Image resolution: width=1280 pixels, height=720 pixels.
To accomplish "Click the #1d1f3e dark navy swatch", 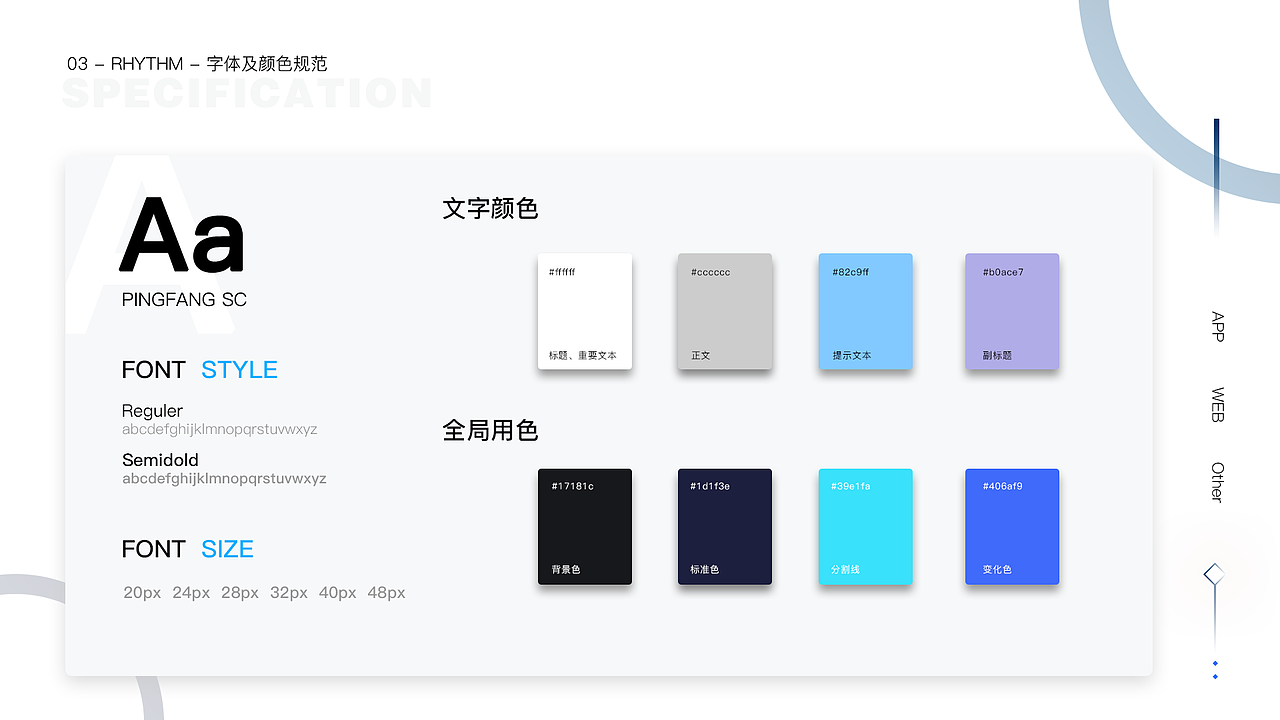I will pyautogui.click(x=725, y=527).
